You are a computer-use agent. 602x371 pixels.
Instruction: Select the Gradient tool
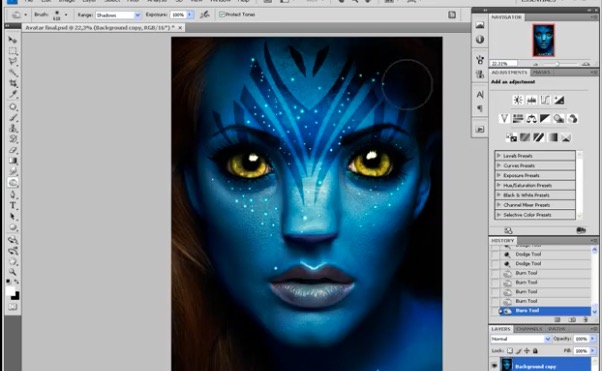pyautogui.click(x=13, y=161)
